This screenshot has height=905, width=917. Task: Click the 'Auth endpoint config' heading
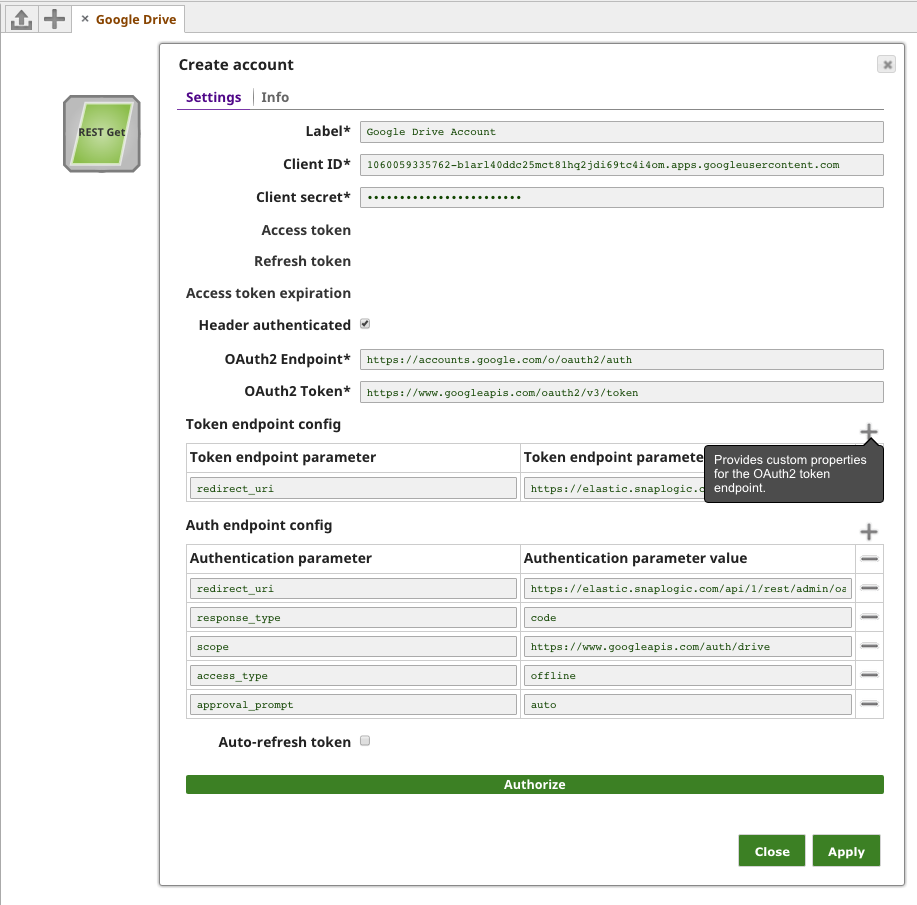click(x=259, y=525)
